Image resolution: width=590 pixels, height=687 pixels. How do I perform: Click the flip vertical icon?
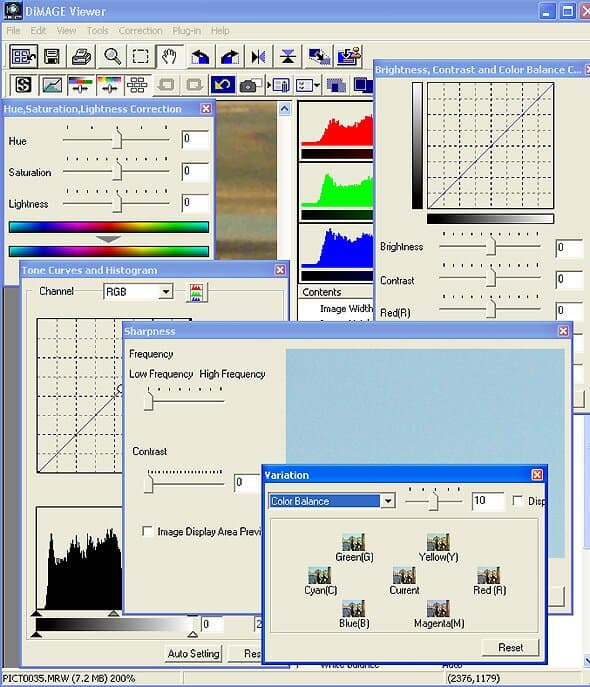(288, 57)
